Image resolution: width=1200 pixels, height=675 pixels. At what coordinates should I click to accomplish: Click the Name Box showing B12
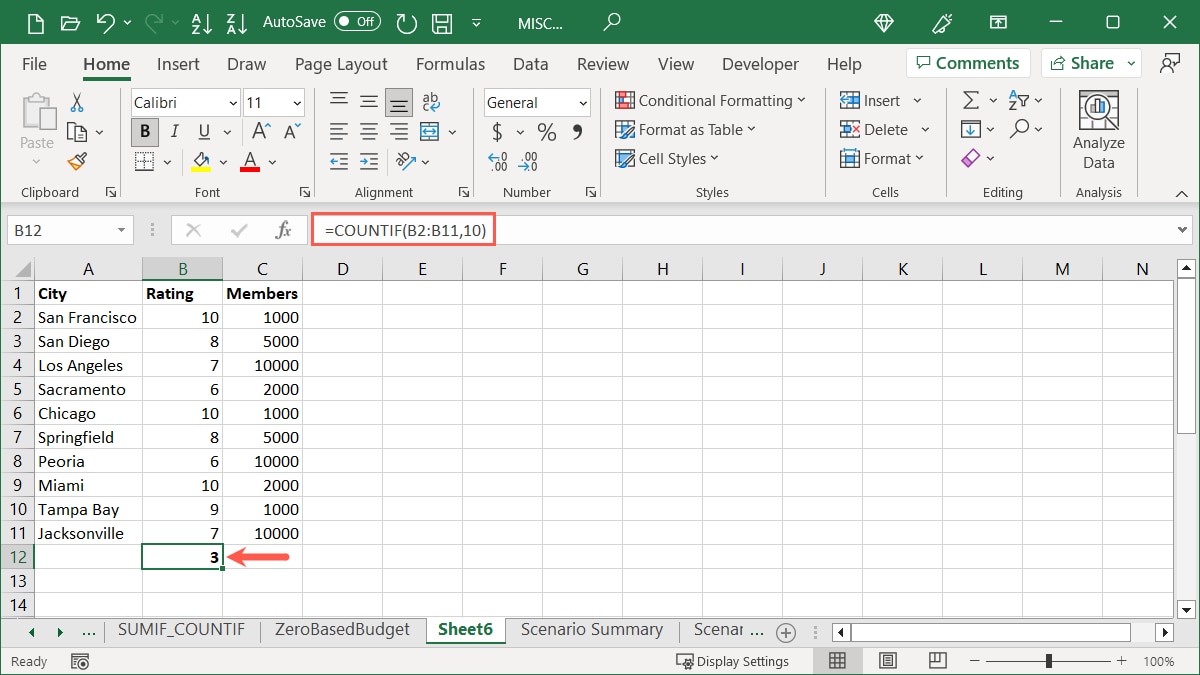point(63,229)
